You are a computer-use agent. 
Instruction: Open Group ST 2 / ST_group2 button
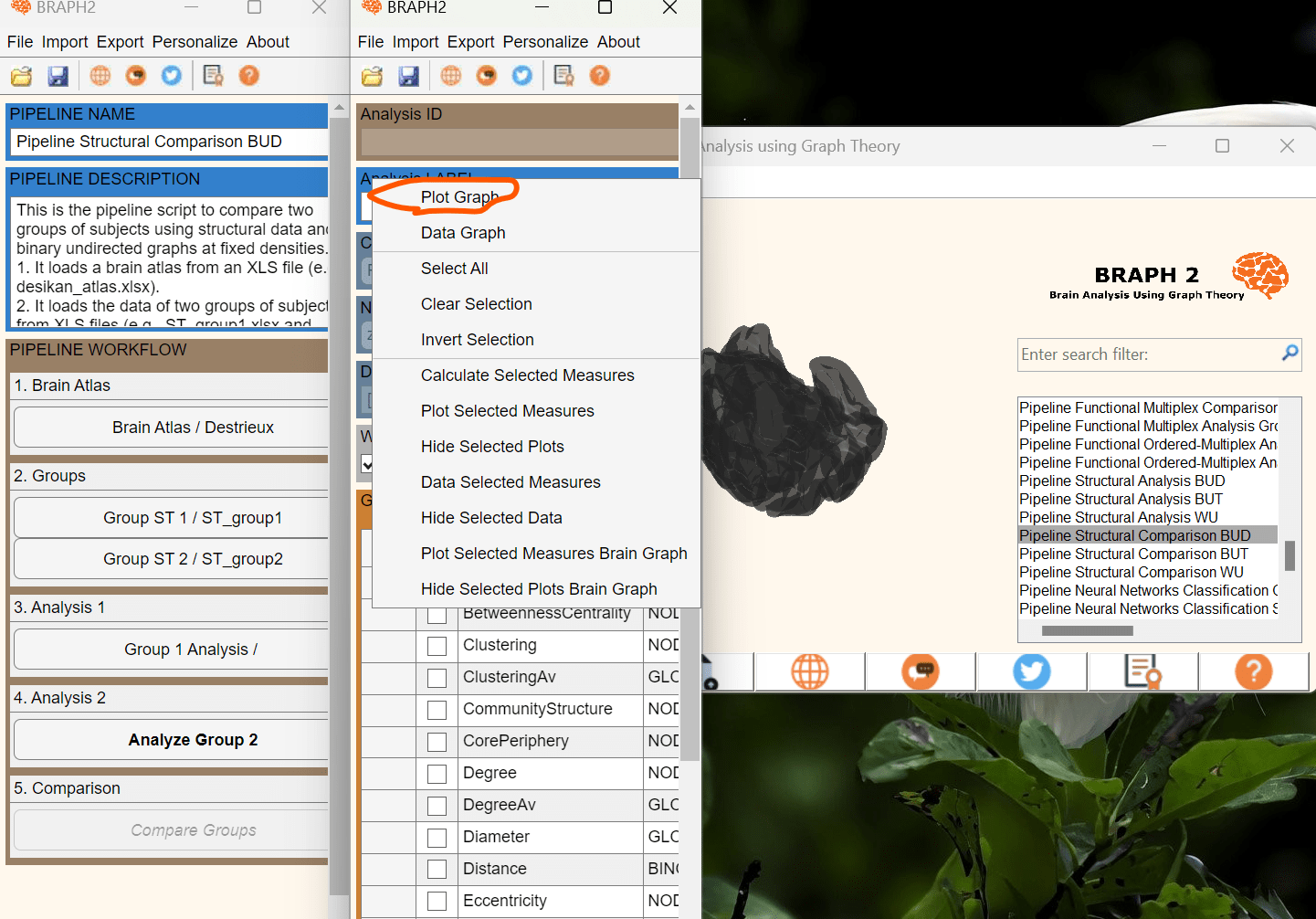[172, 559]
